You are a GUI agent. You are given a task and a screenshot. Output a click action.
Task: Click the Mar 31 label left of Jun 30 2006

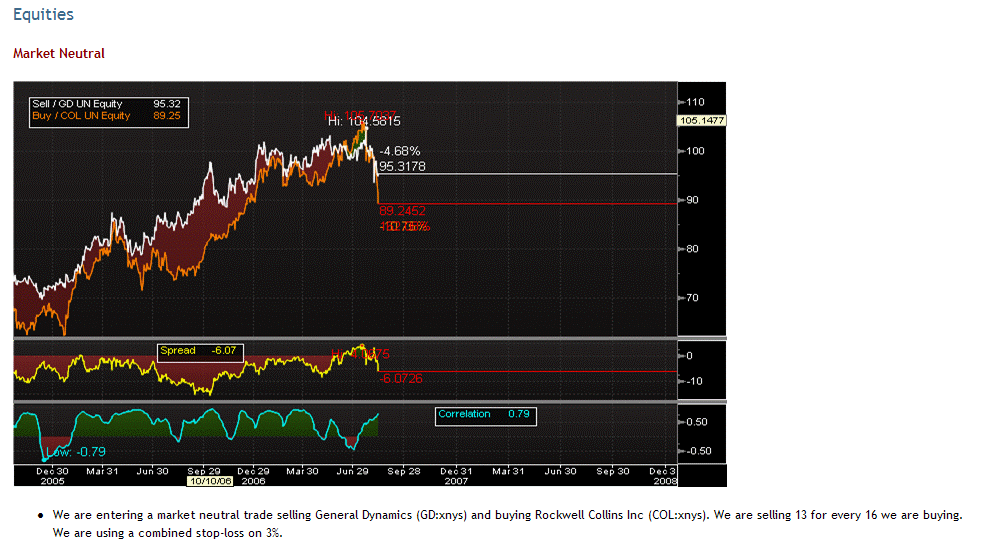click(x=102, y=471)
